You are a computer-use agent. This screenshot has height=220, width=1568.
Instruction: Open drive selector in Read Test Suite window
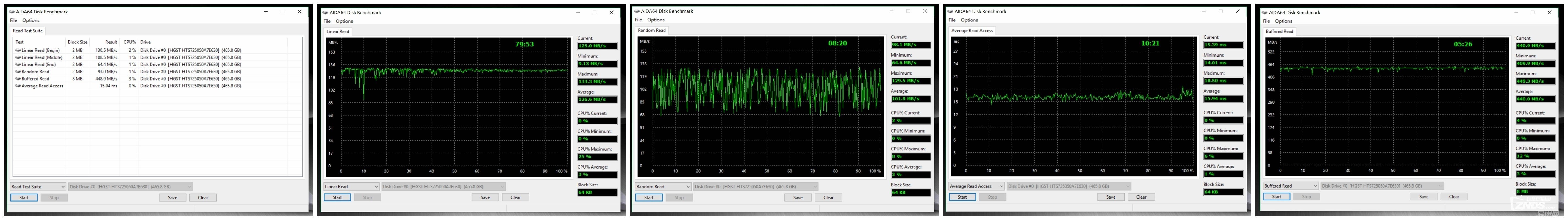point(130,186)
